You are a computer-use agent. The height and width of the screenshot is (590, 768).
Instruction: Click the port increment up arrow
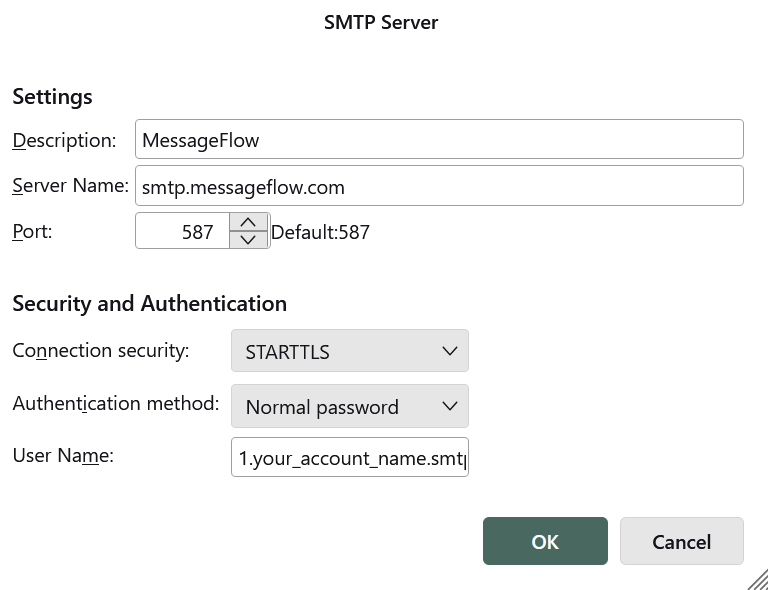point(248,223)
